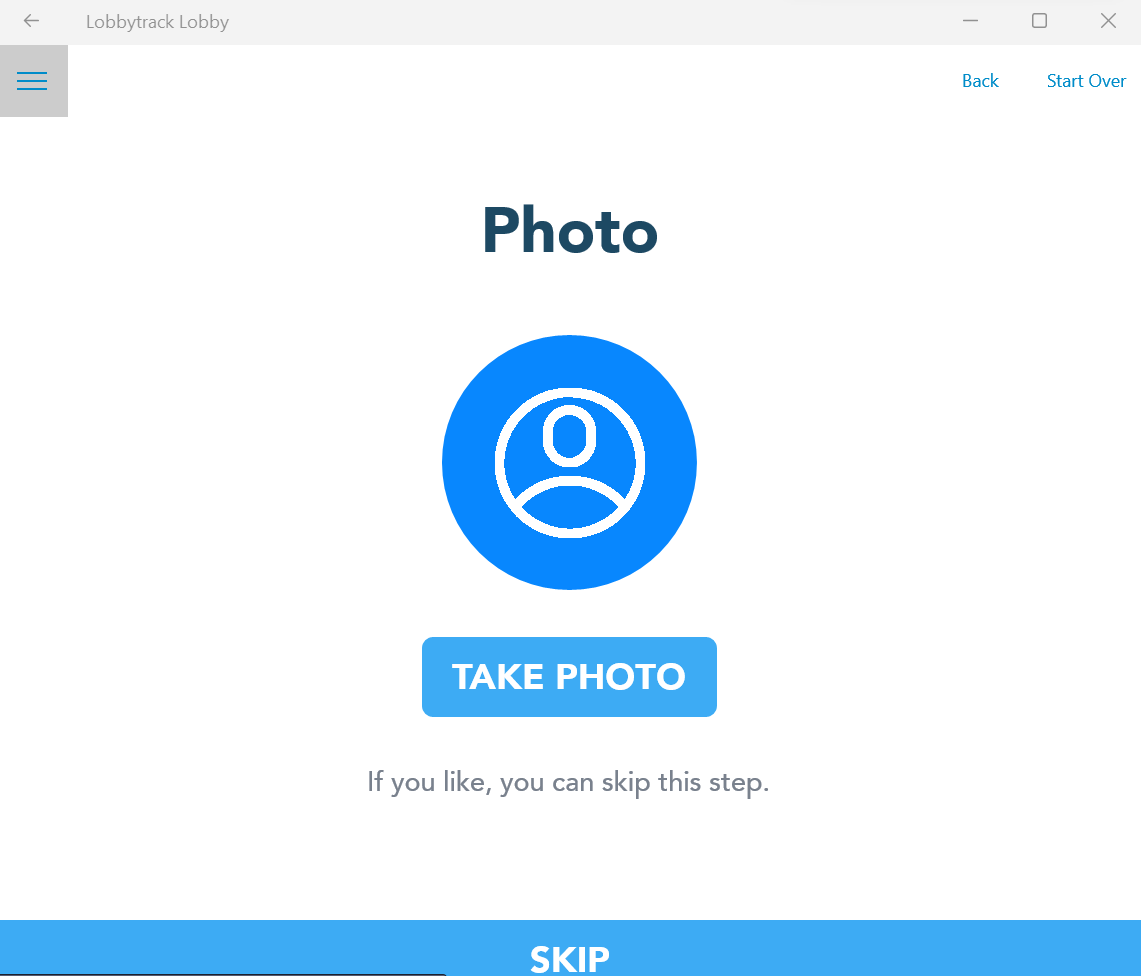
Task: Capture a visitor picture with Take Photo
Action: point(569,677)
